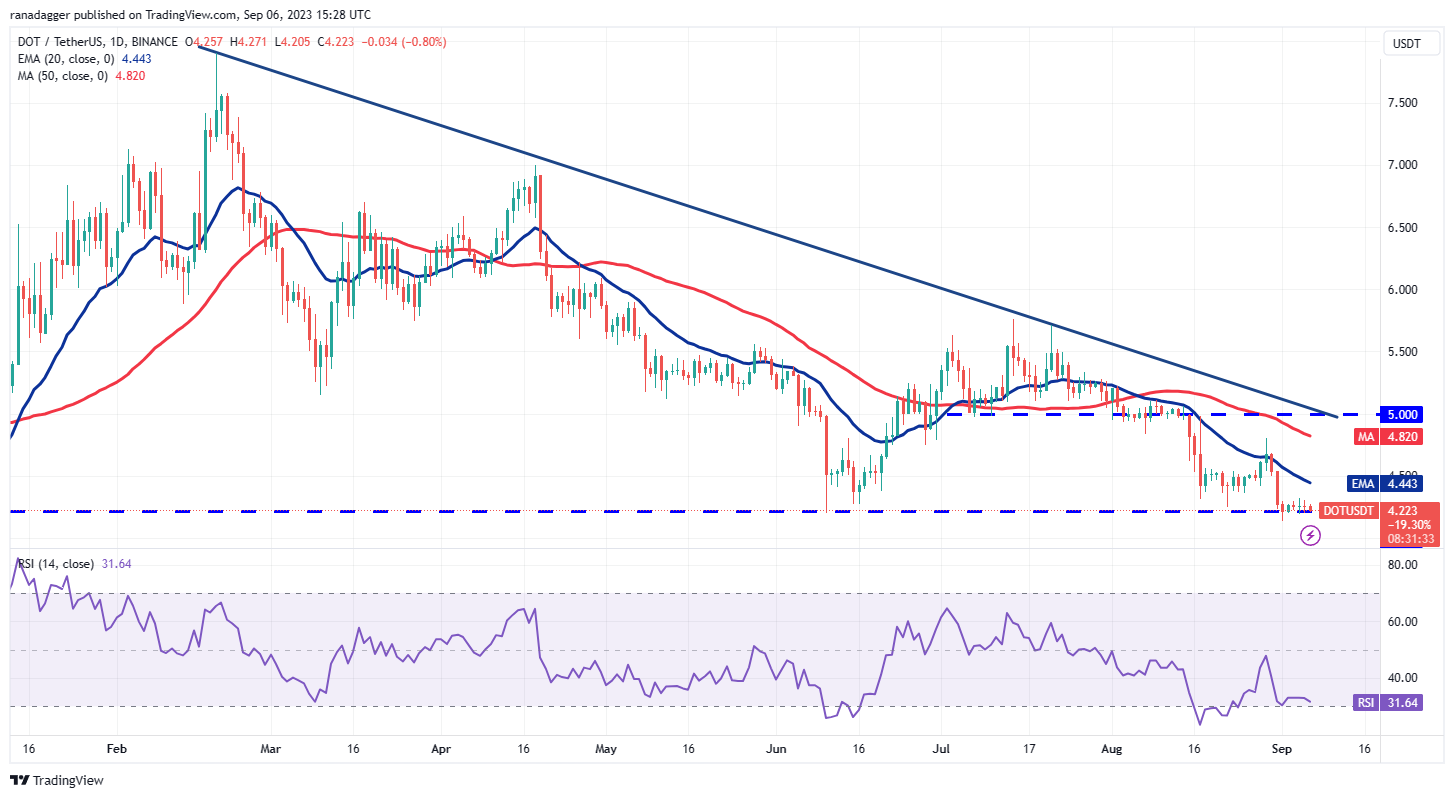
Task: Click the candle countdown timer 08:31:33
Action: 1409,538
